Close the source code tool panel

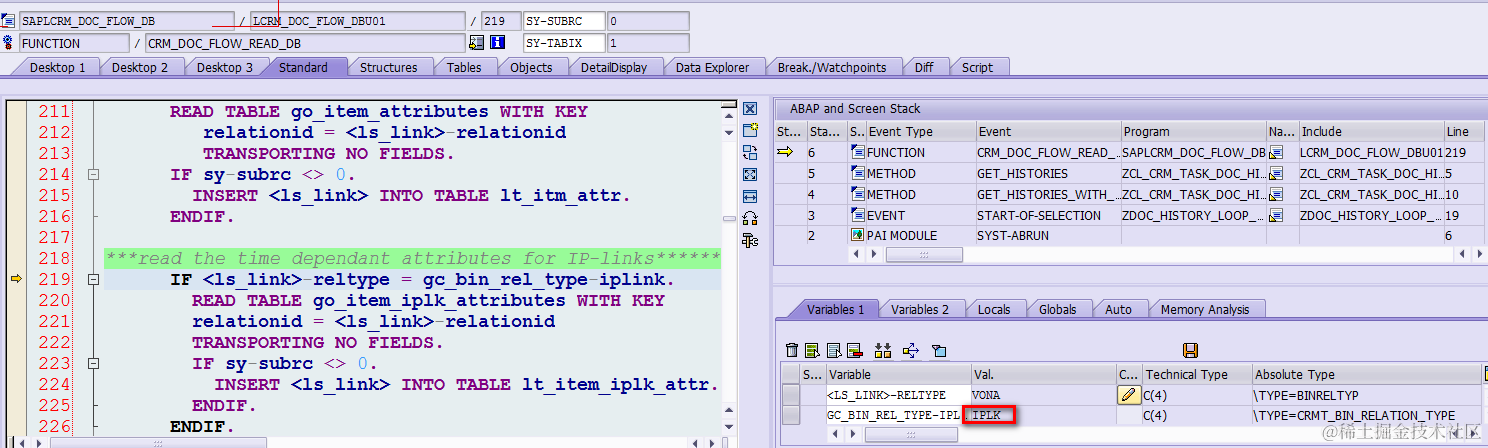(x=750, y=109)
